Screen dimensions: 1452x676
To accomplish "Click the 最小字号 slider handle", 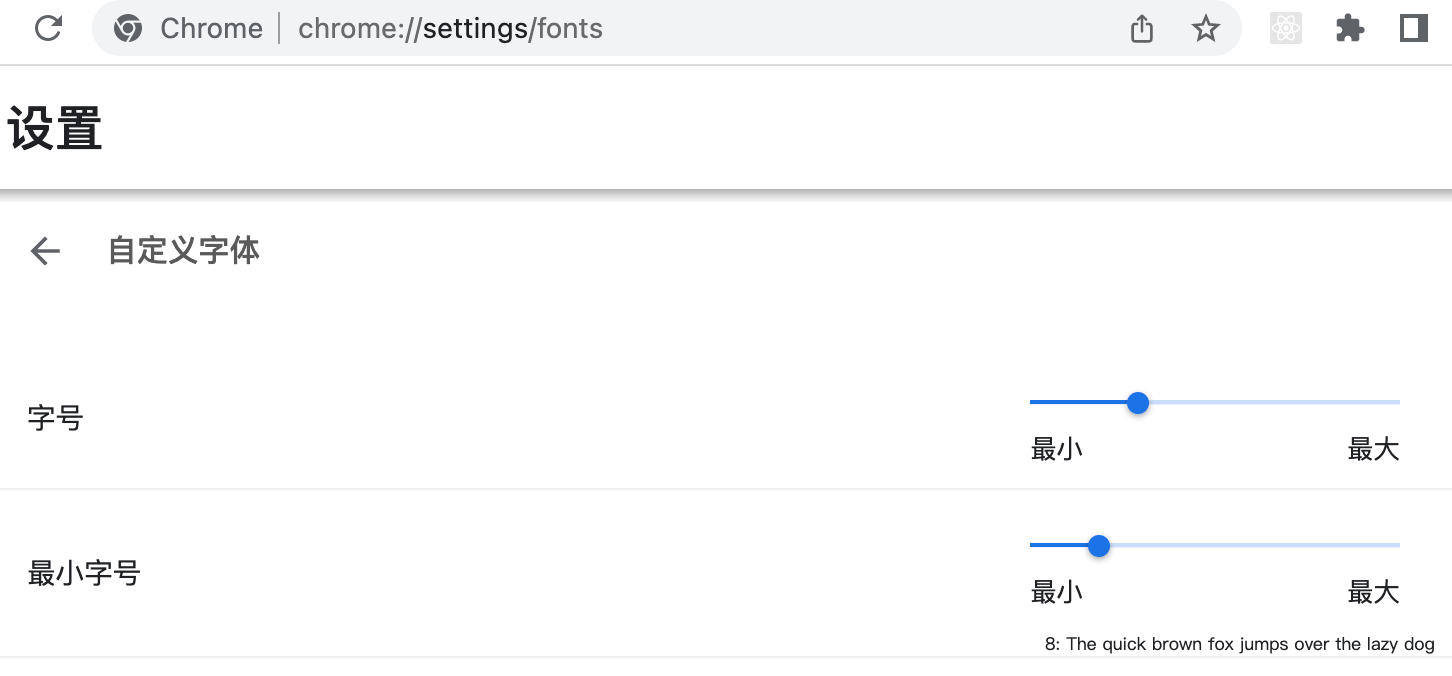I will coord(1098,546).
